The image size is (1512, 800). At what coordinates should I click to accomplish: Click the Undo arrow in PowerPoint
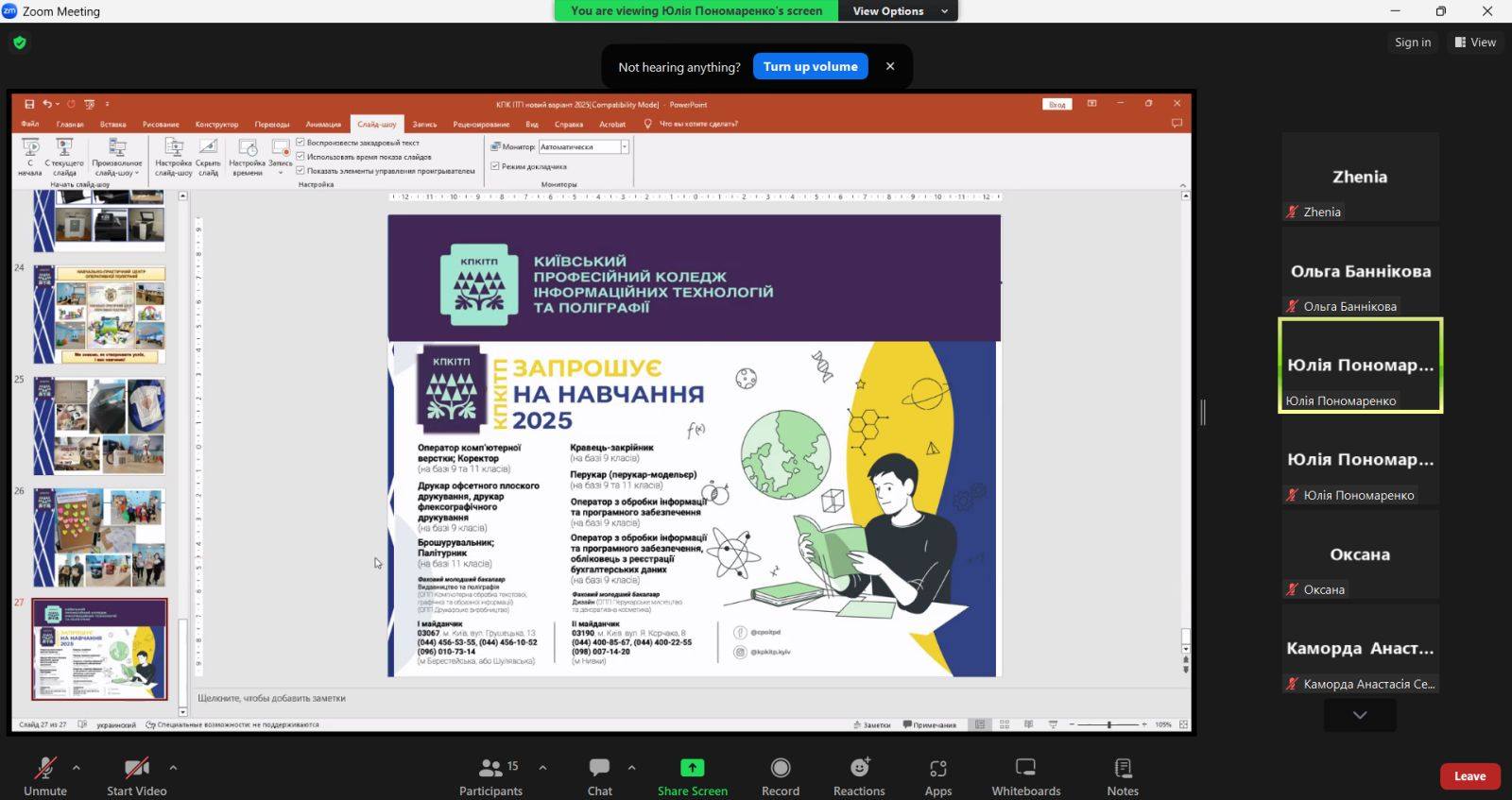[x=47, y=104]
